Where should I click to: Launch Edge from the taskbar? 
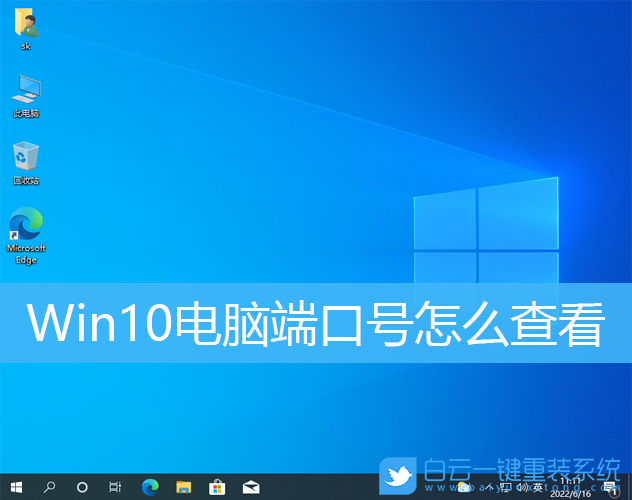(x=150, y=488)
